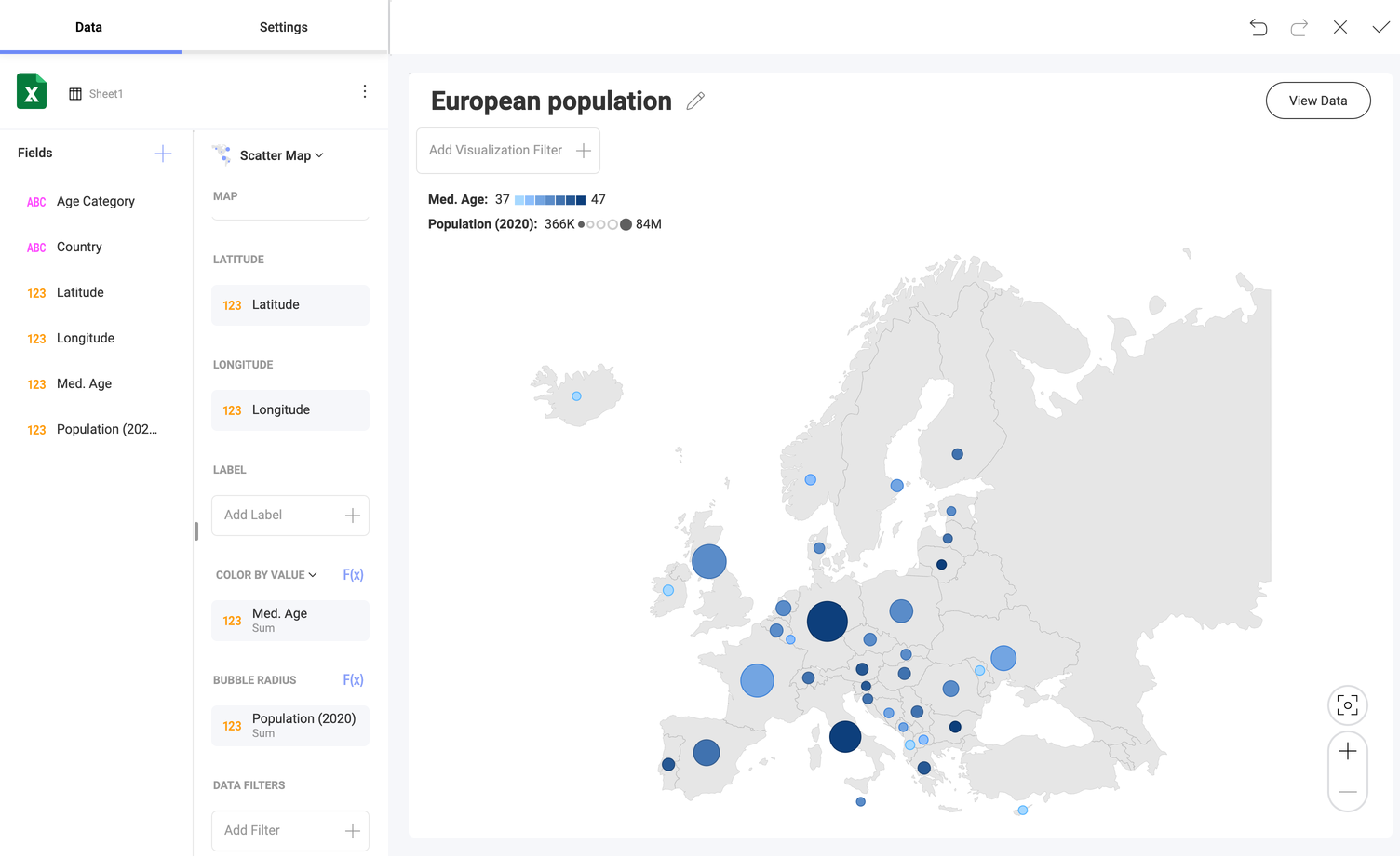Click the empty Map selection field
1400x858 pixels.
290,214
